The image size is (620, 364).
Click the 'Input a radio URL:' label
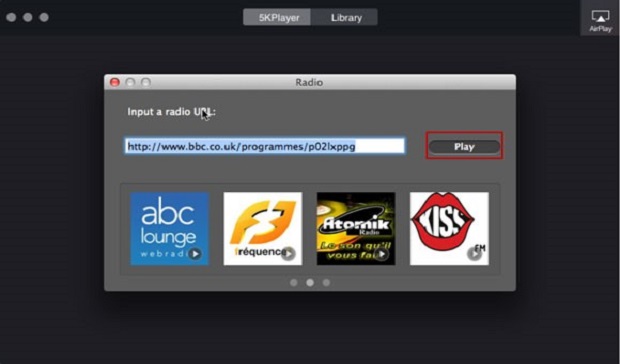[x=171, y=112]
